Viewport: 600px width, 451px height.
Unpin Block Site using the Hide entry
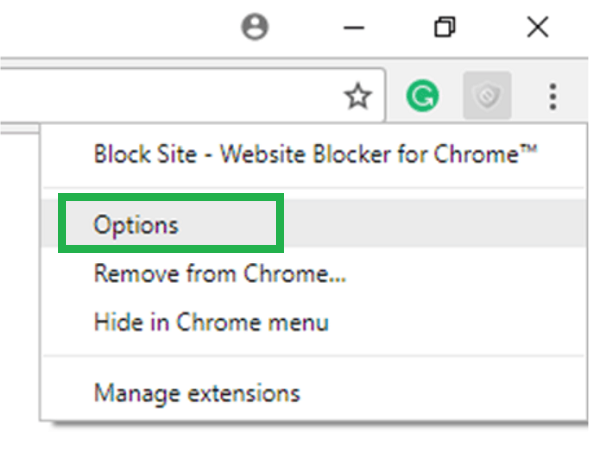(x=210, y=322)
